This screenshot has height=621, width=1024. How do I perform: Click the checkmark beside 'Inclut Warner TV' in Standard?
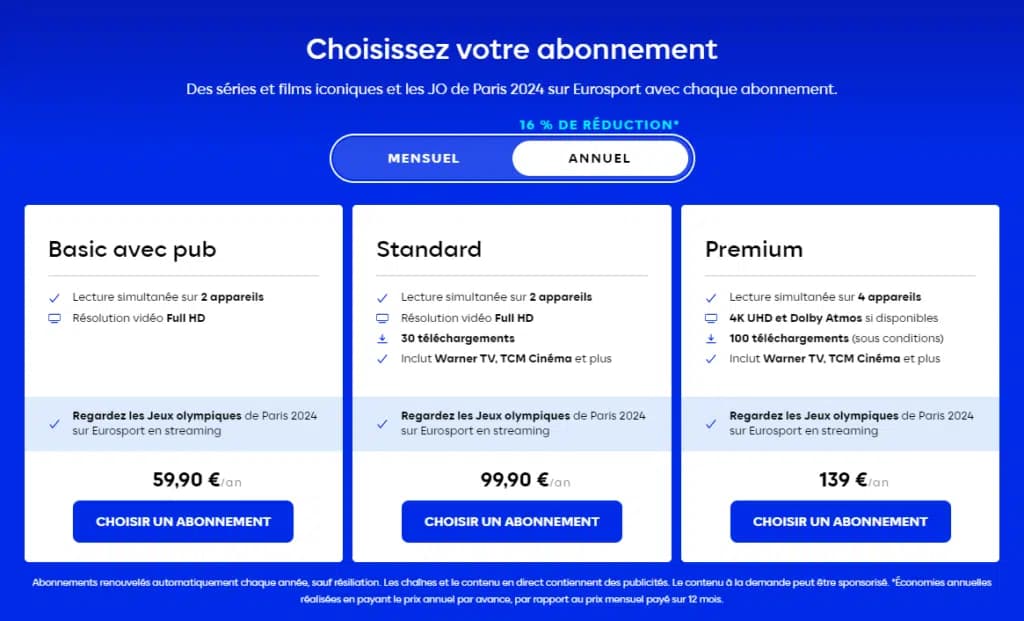point(383,358)
